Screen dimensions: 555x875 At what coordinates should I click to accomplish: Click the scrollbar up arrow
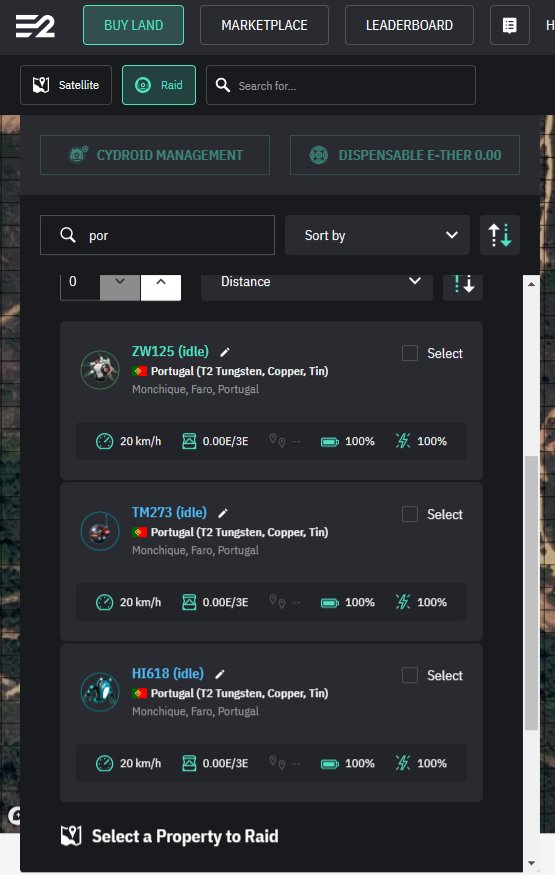pos(532,284)
